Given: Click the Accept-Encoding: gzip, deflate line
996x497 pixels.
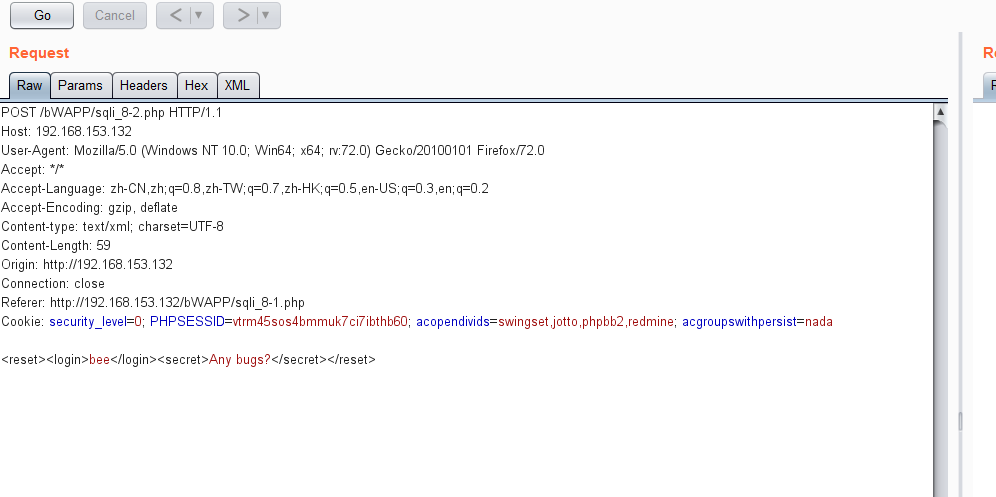Looking at the screenshot, I should point(90,208).
